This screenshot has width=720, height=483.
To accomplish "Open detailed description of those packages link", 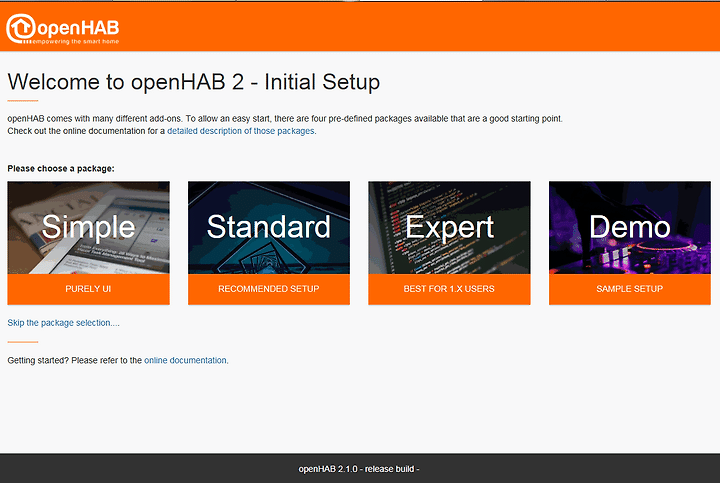I will point(241,131).
